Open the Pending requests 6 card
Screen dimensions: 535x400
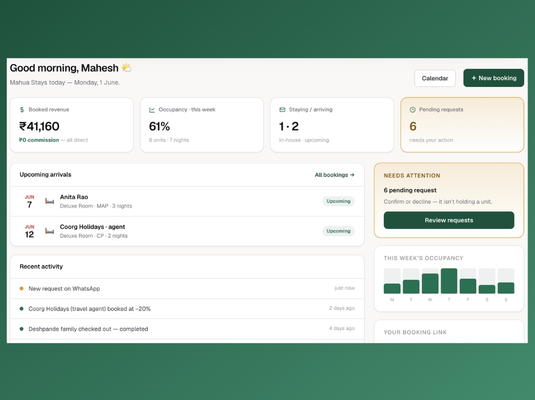click(462, 125)
